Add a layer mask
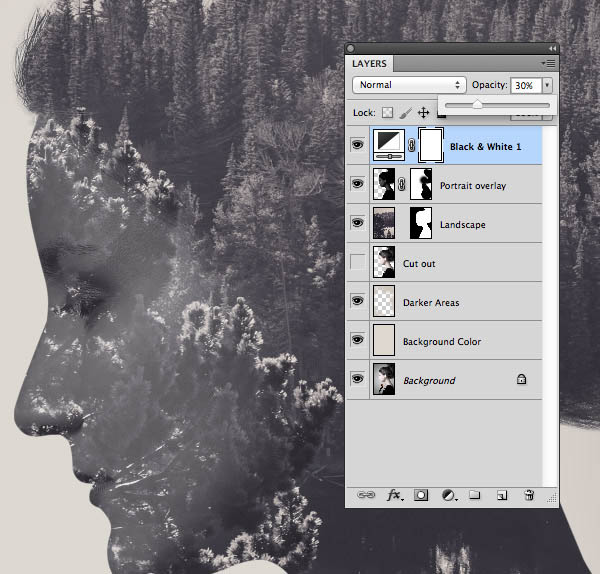Screen dimensions: 600x574 [x=421, y=495]
